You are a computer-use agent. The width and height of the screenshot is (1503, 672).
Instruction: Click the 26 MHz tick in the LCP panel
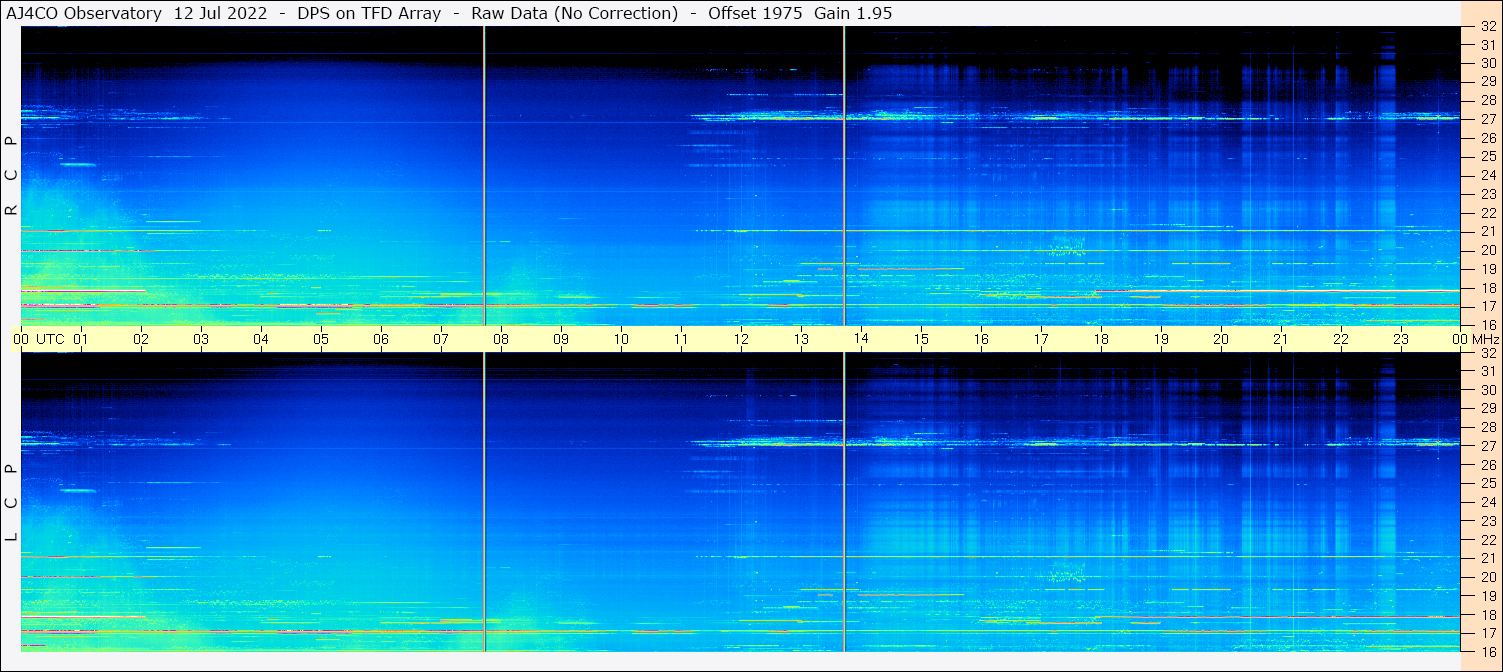[1488, 464]
